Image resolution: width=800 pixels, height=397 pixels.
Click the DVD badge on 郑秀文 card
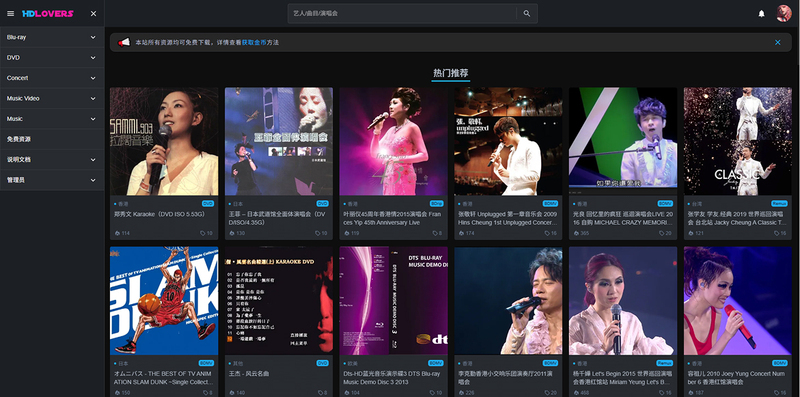click(x=208, y=204)
